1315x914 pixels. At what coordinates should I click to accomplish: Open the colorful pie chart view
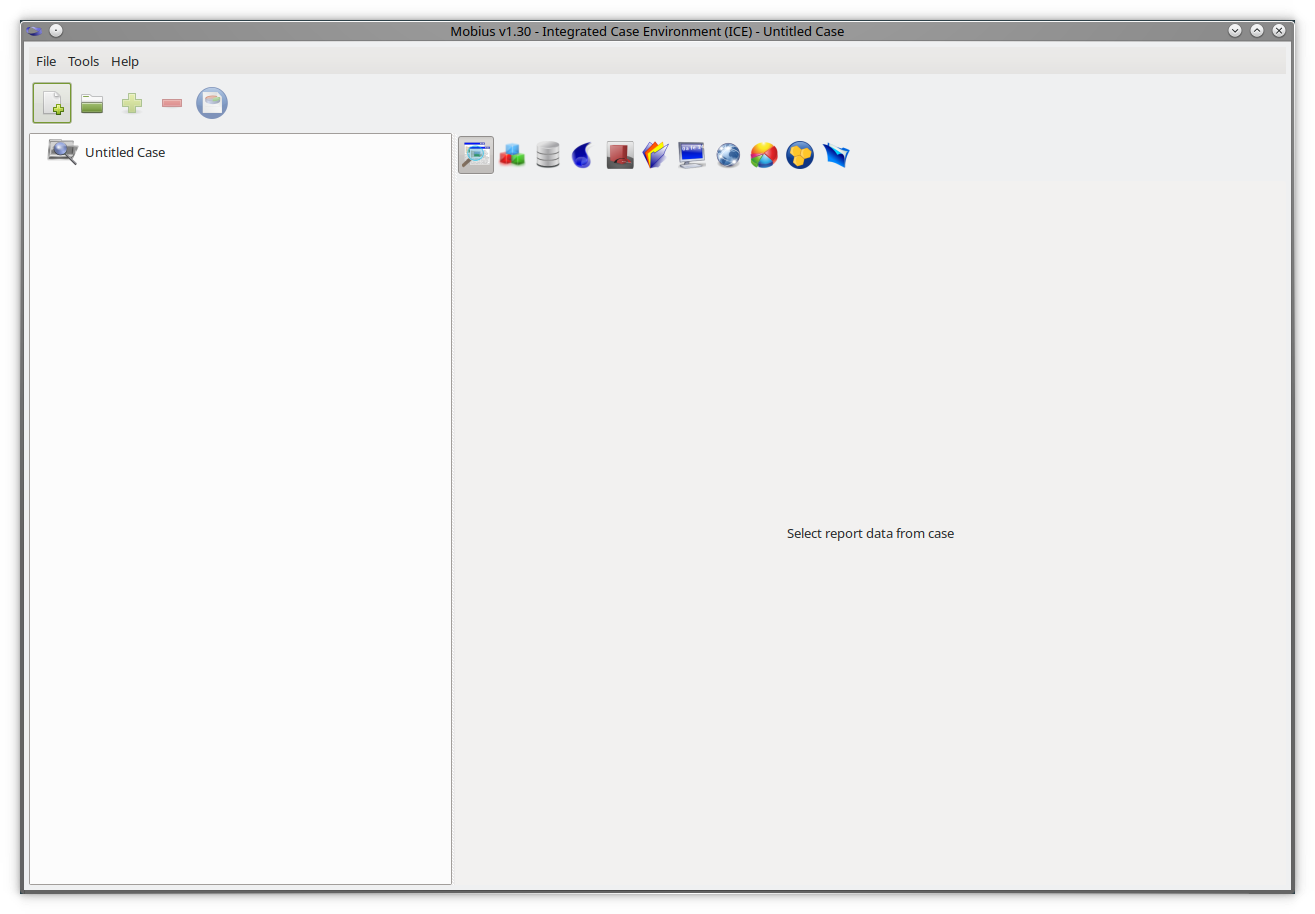[764, 155]
